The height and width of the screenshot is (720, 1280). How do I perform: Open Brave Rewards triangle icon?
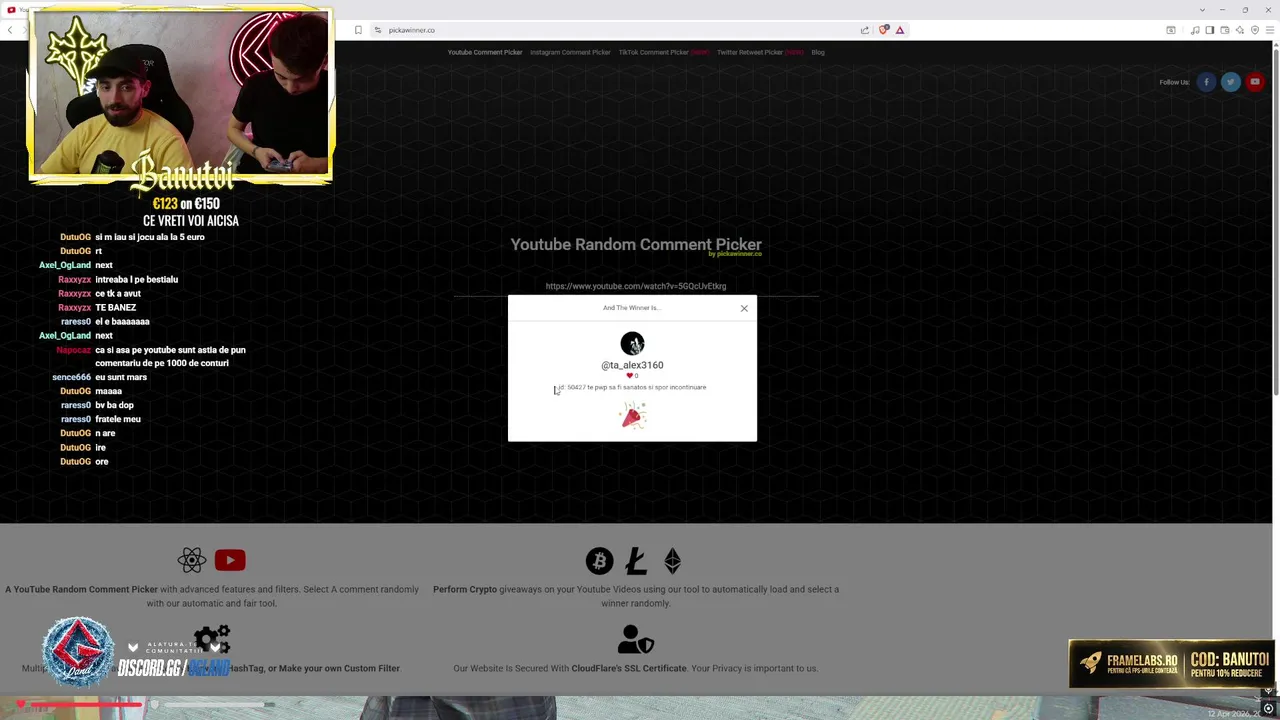900,30
